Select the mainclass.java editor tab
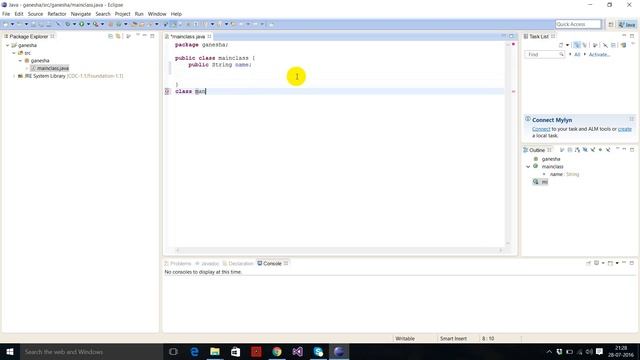Viewport: 640px width, 360px height. pos(188,37)
